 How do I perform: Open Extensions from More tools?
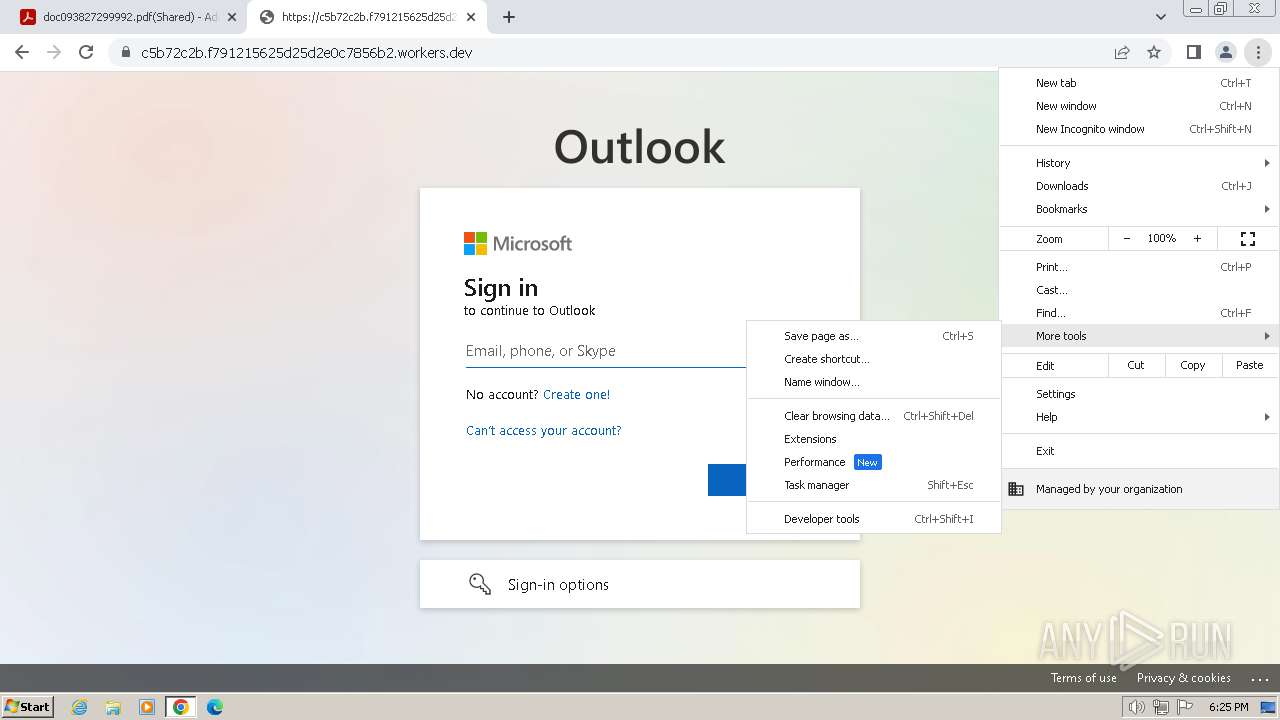(874, 439)
